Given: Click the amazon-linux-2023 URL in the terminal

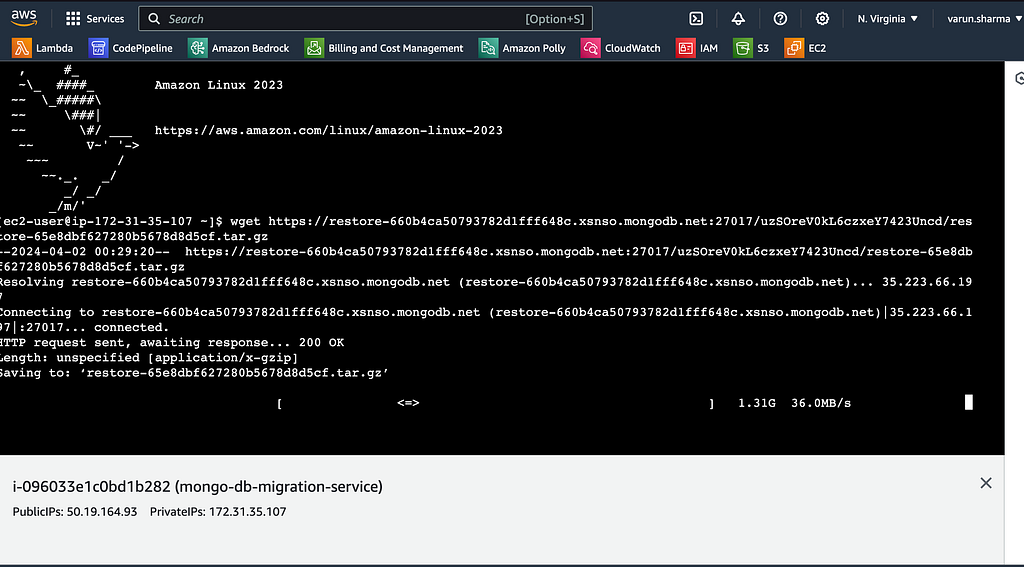Looking at the screenshot, I should coord(328,130).
